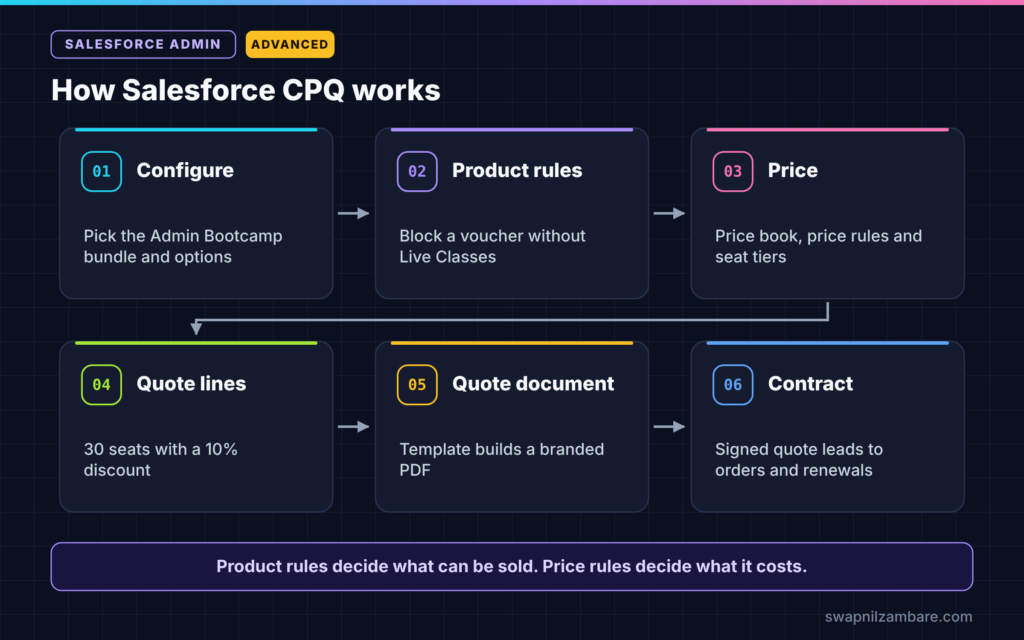Click text Price book, price rules and seat tiers
The image size is (1024, 640).
coord(818,246)
